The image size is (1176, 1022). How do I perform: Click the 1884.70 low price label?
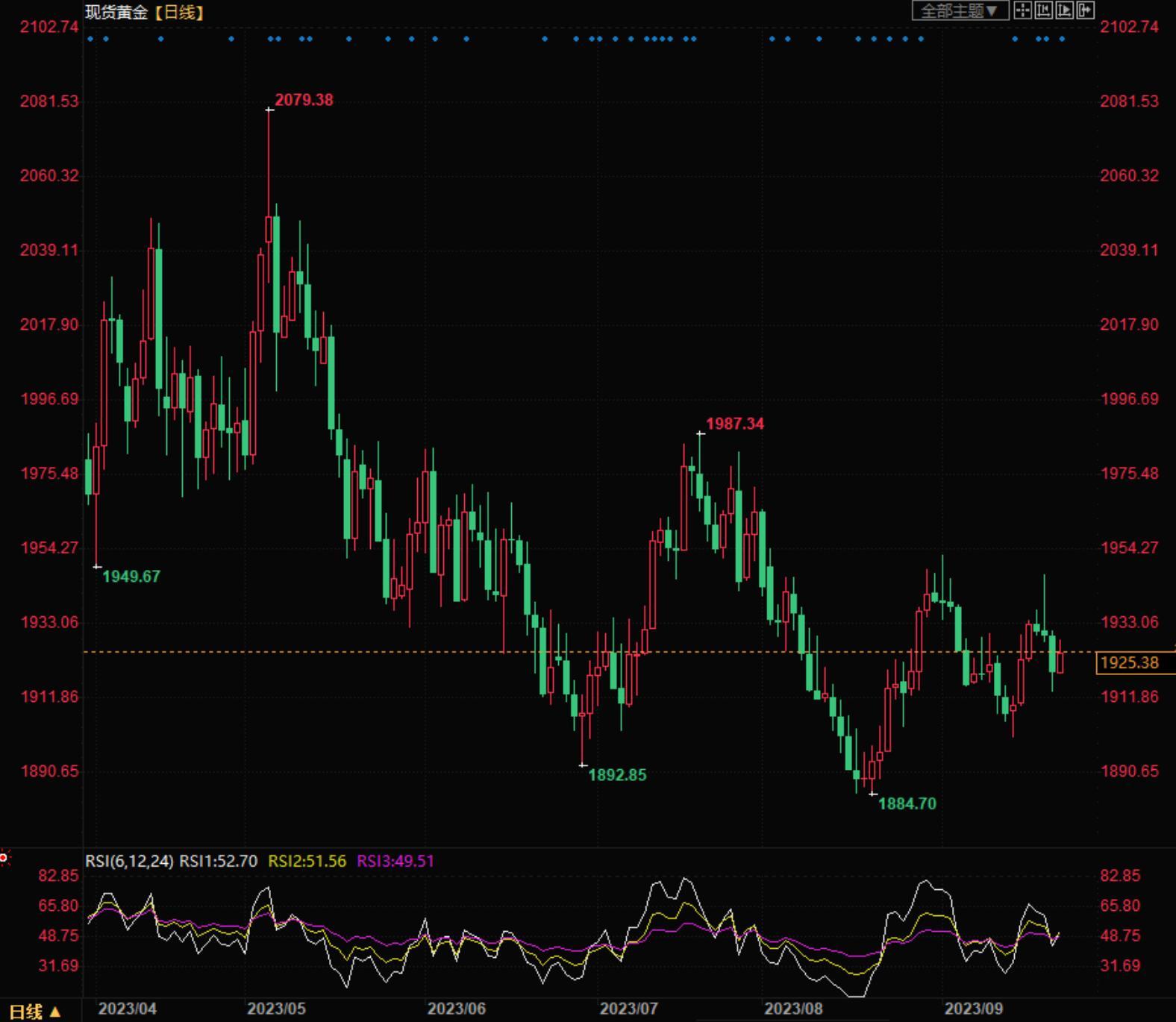click(907, 803)
